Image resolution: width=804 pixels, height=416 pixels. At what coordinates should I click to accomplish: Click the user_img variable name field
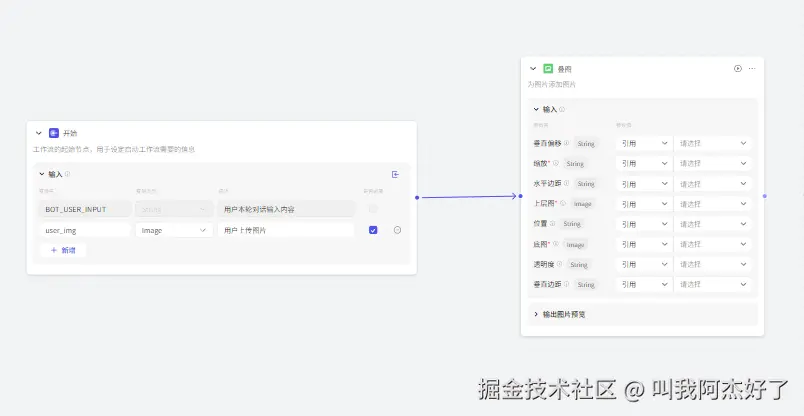click(85, 230)
